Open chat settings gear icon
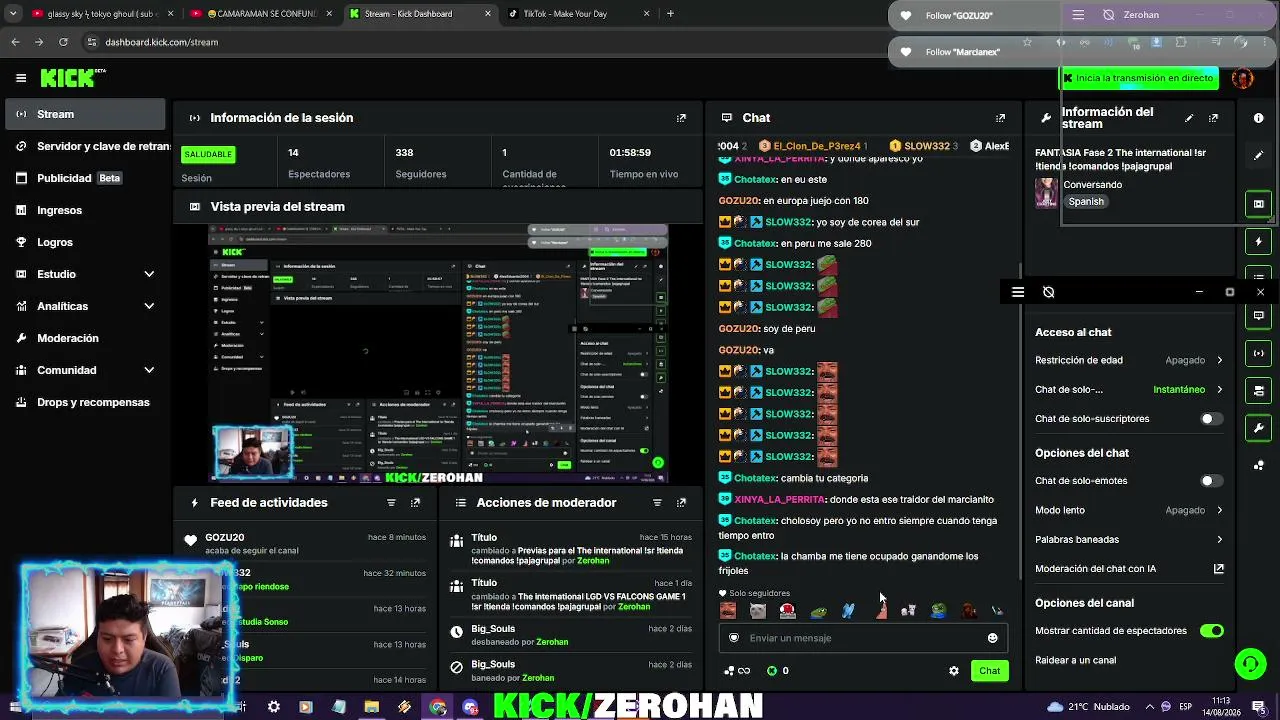 (x=953, y=671)
